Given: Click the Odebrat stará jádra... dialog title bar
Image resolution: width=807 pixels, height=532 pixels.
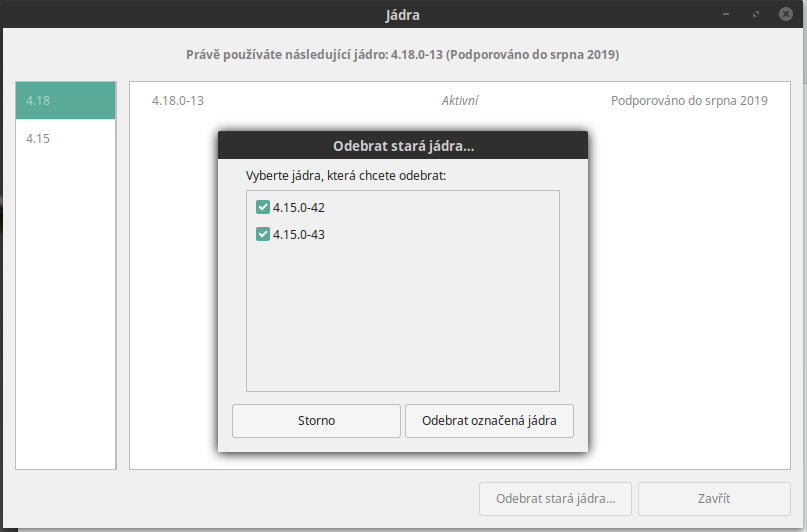Looking at the screenshot, I should click(x=403, y=146).
